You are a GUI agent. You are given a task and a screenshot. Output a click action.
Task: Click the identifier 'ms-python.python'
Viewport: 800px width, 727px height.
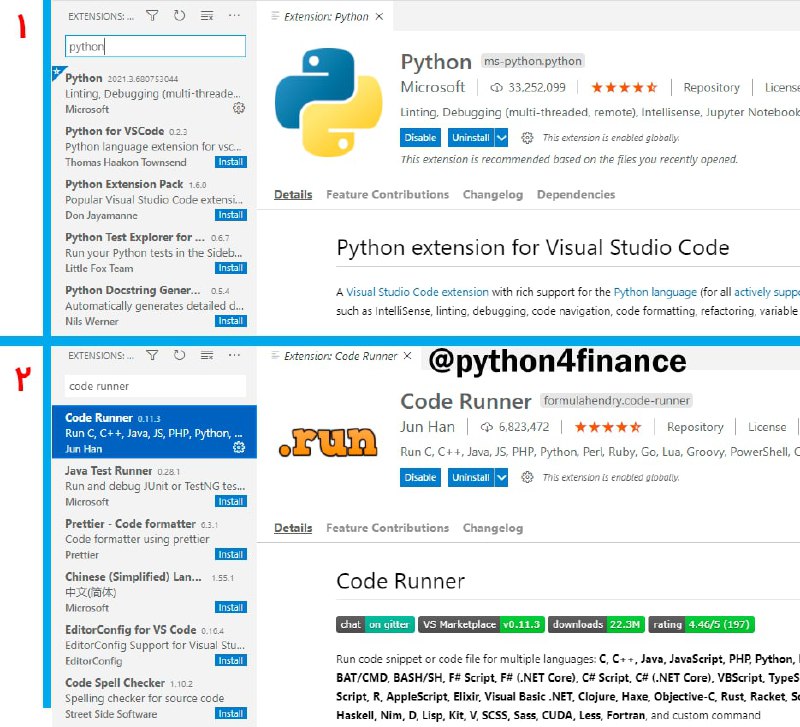point(533,61)
